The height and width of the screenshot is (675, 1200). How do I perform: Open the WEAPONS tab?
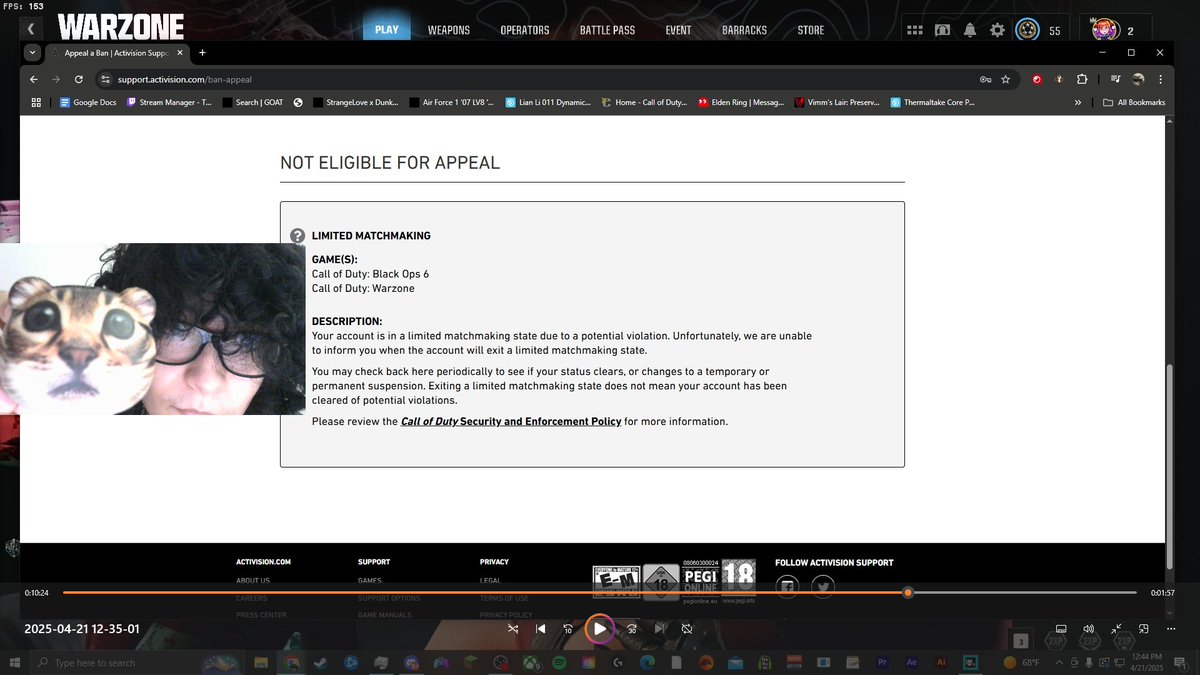pyautogui.click(x=449, y=30)
